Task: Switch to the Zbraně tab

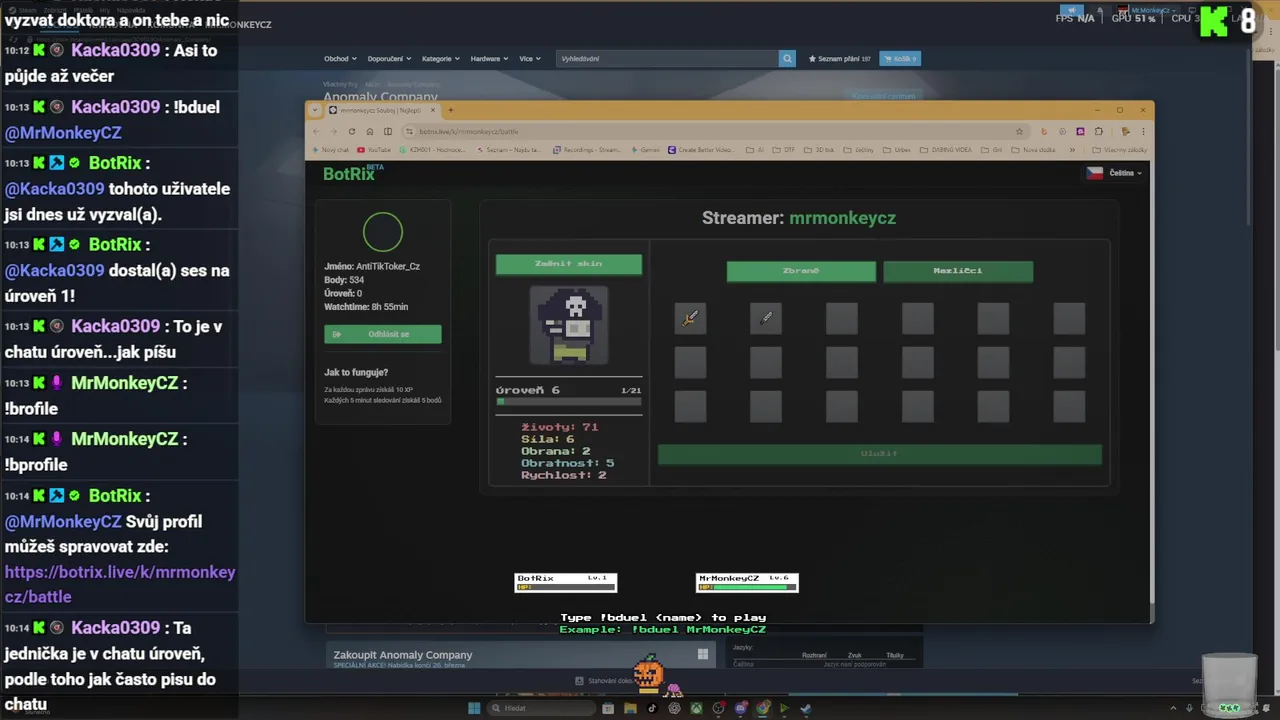Action: [801, 271]
